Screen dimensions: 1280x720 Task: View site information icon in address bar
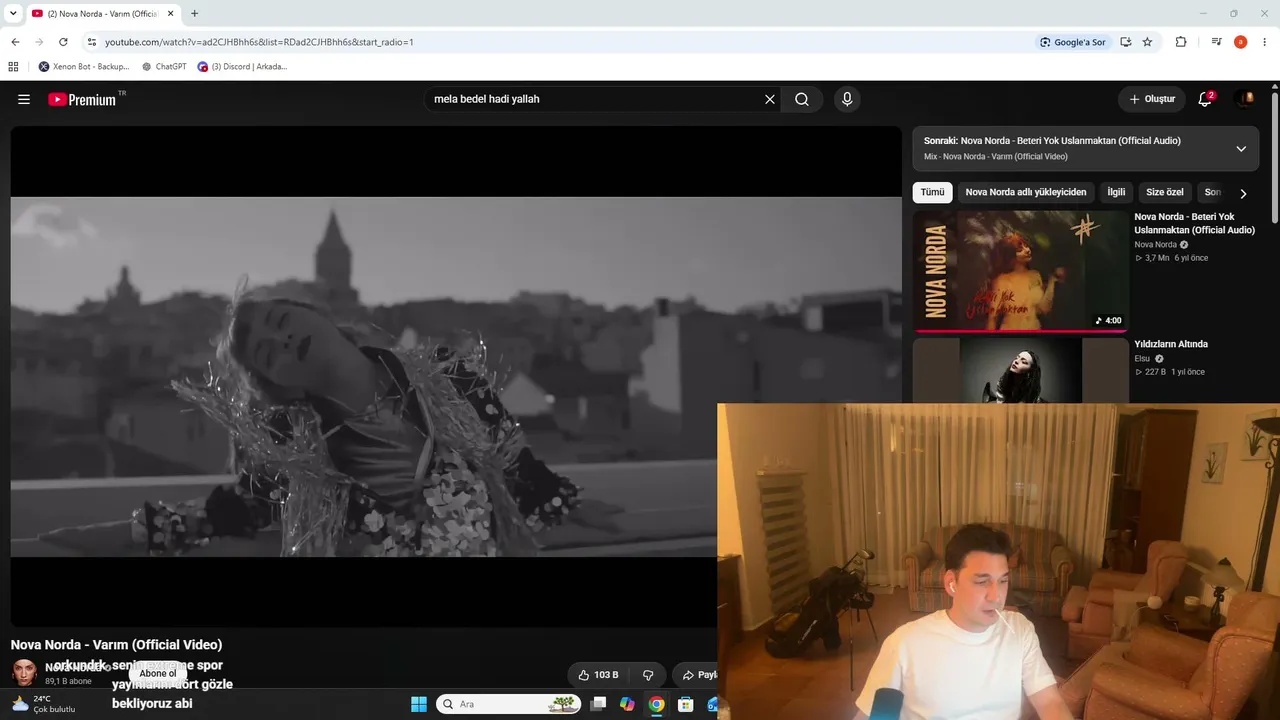tap(92, 42)
